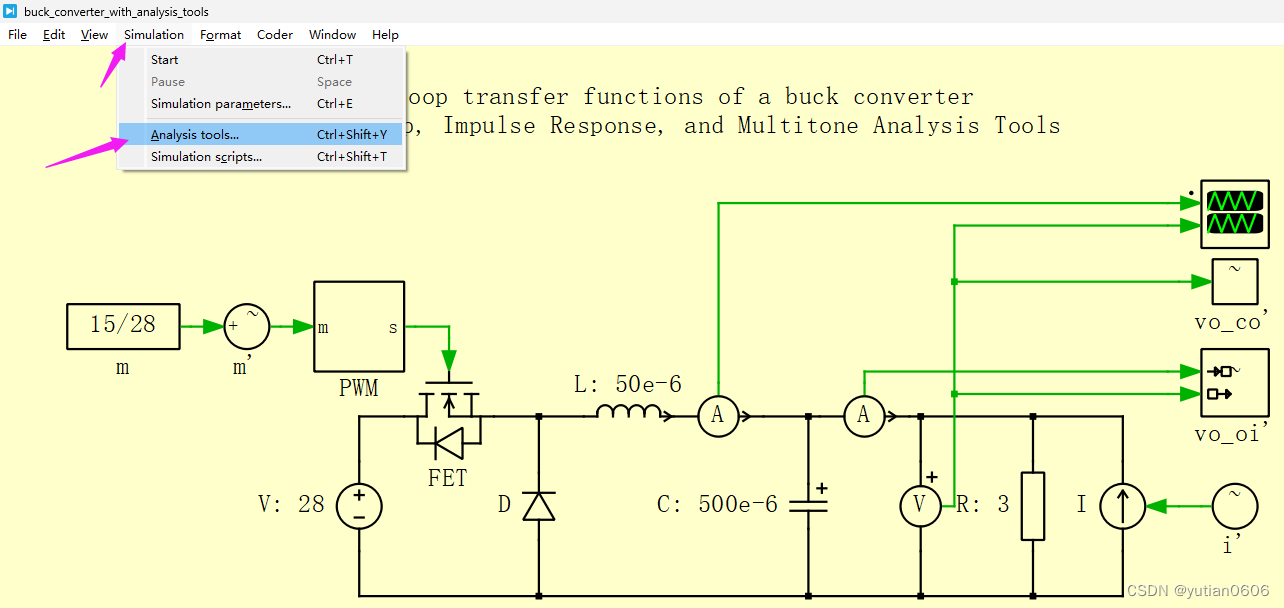1284x608 pixels.
Task: Click the voltmeter V symbol
Action: pyautogui.click(x=920, y=506)
